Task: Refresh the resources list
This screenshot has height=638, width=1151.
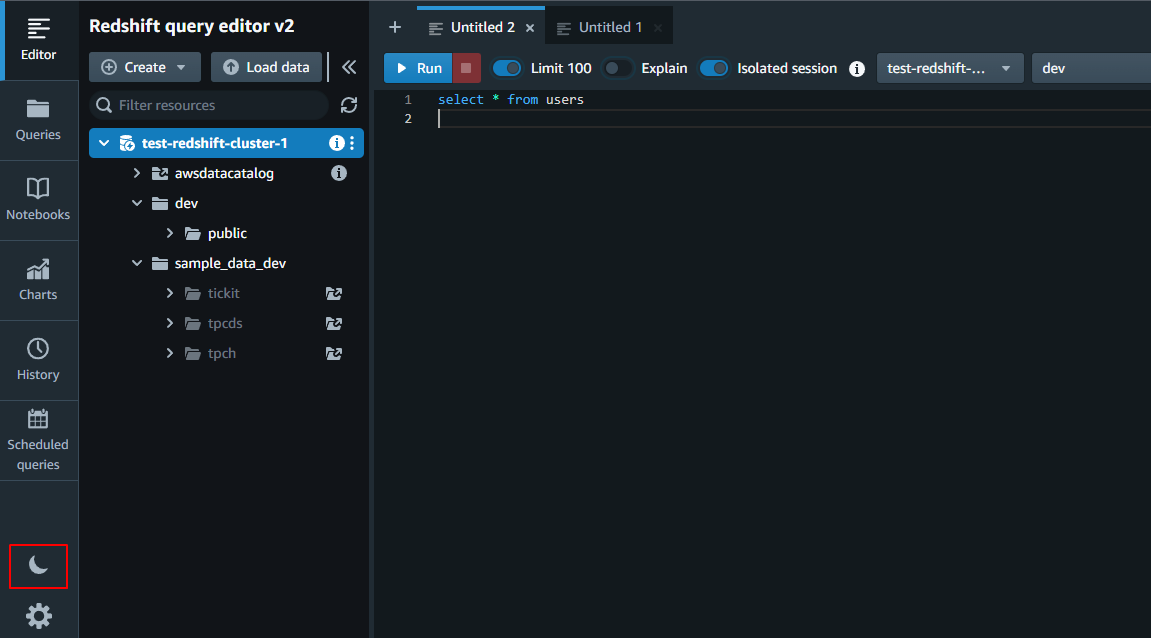Action: pyautogui.click(x=349, y=105)
